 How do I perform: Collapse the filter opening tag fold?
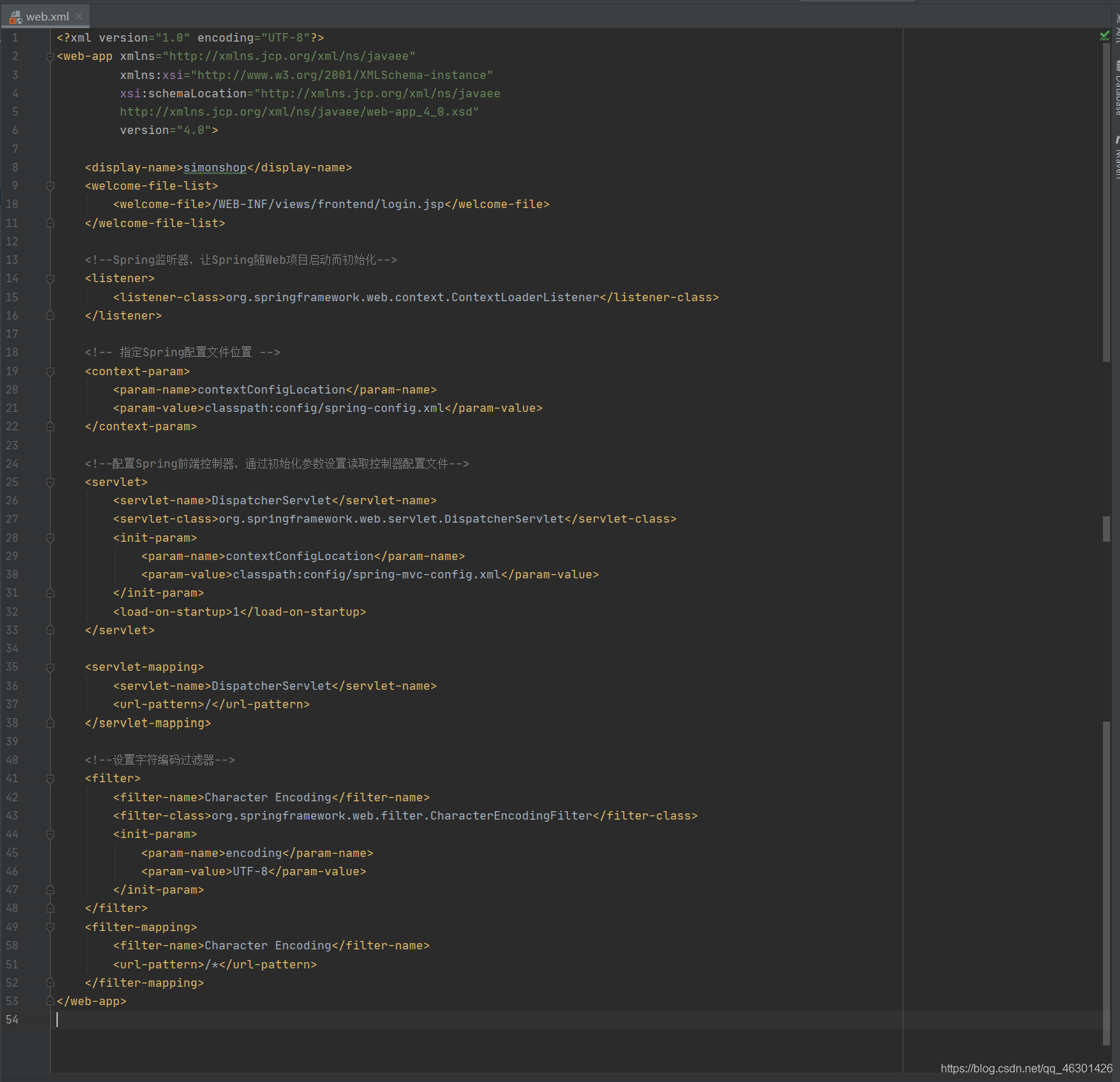point(50,779)
